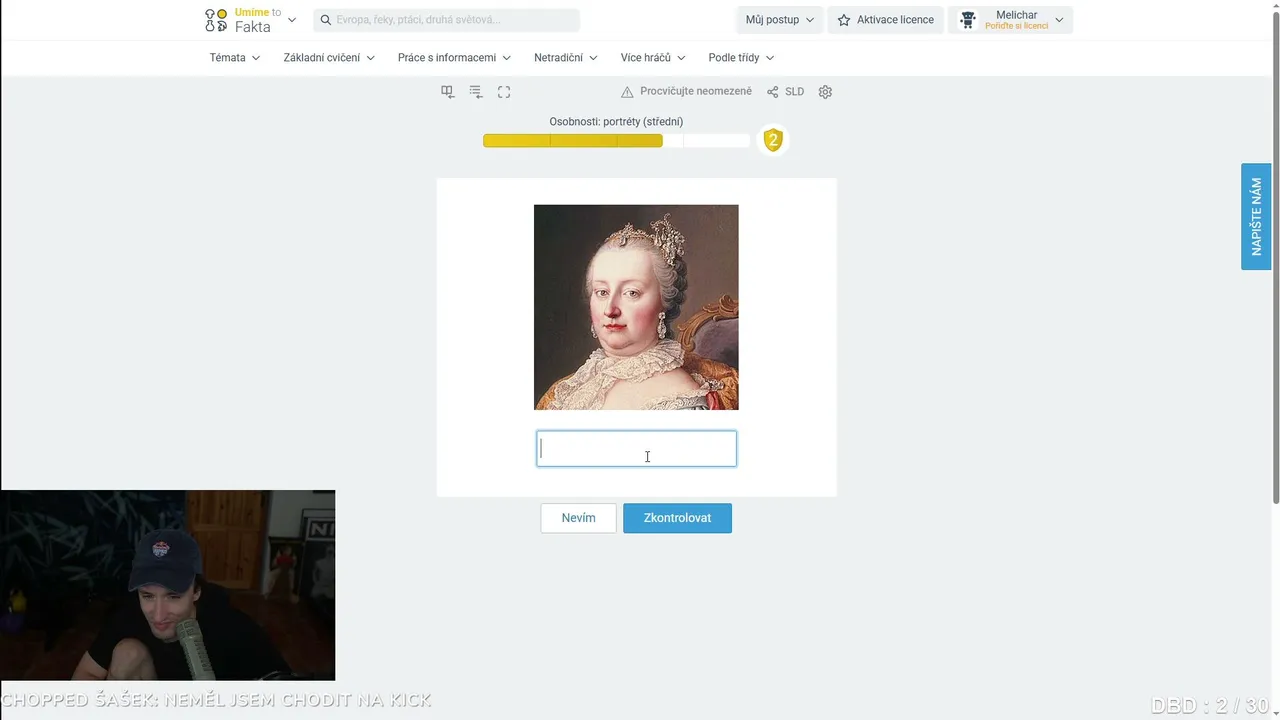Expand the Základní cvičení menu
The height and width of the screenshot is (720, 1280).
329,58
